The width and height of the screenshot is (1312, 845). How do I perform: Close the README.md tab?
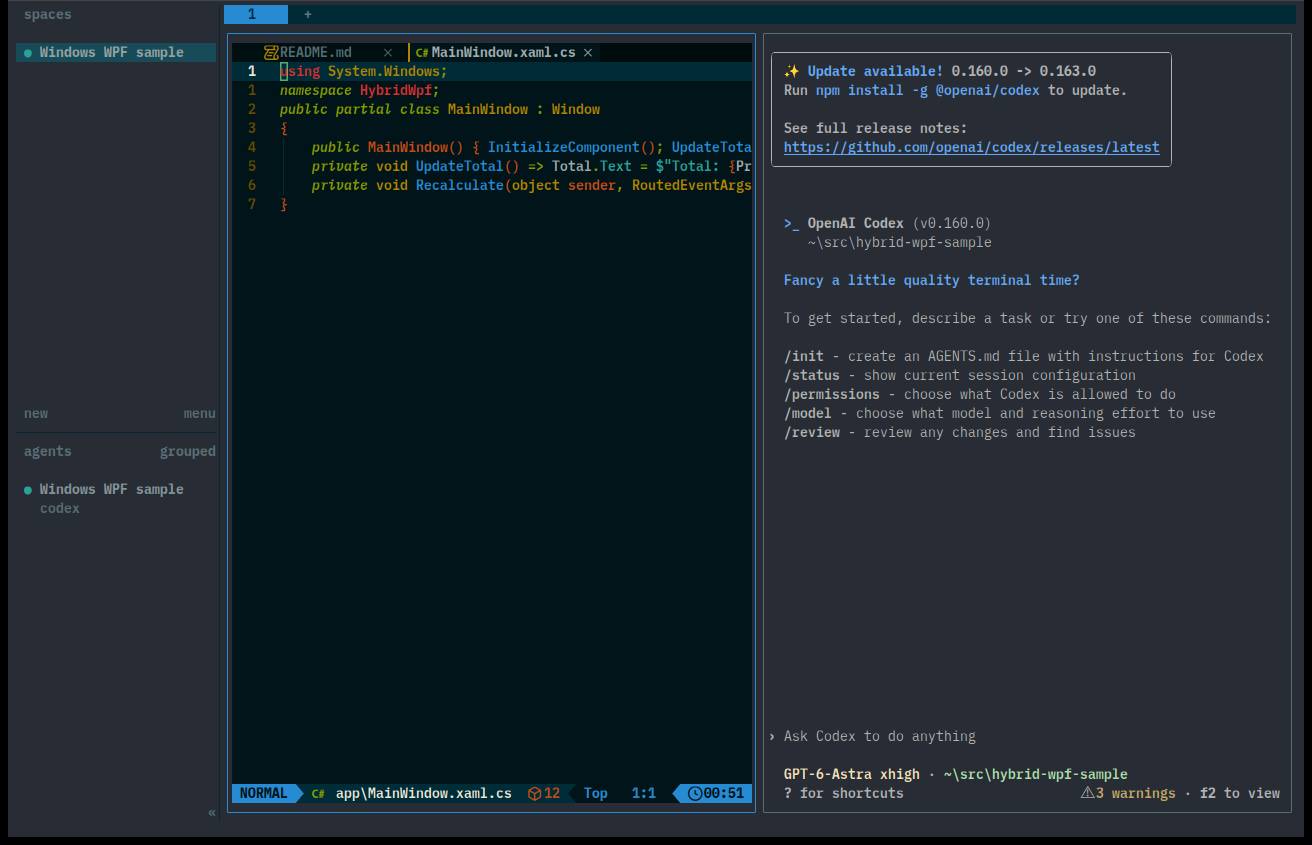(388, 53)
